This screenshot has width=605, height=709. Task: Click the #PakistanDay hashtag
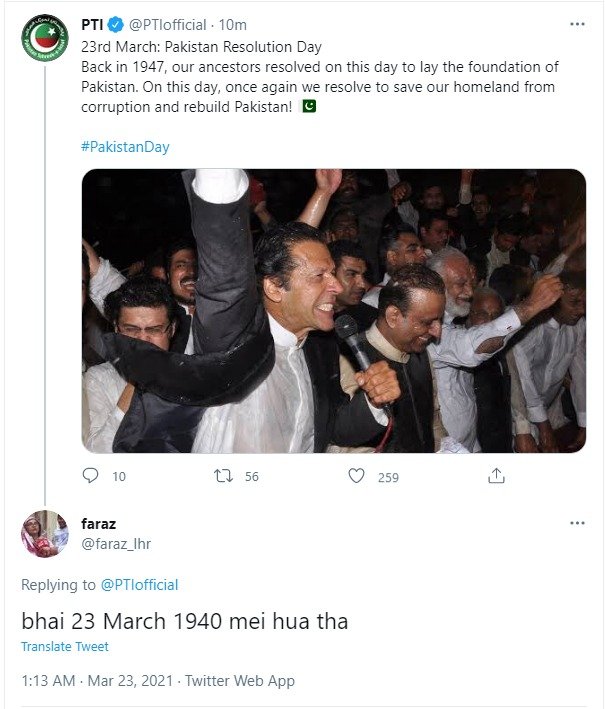125,147
